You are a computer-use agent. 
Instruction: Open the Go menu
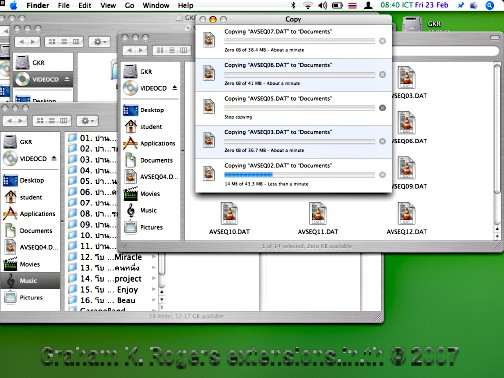(x=129, y=5)
